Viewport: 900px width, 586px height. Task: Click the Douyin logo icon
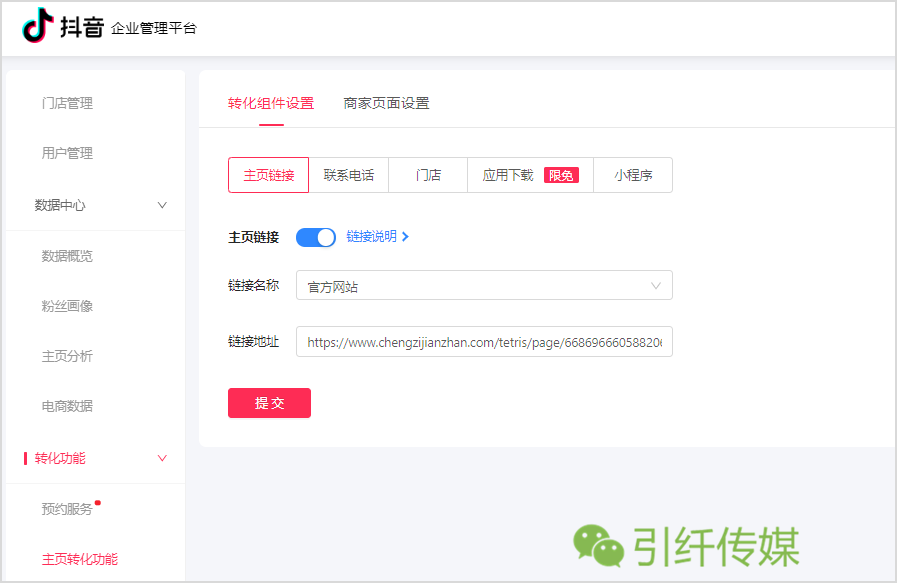38,26
